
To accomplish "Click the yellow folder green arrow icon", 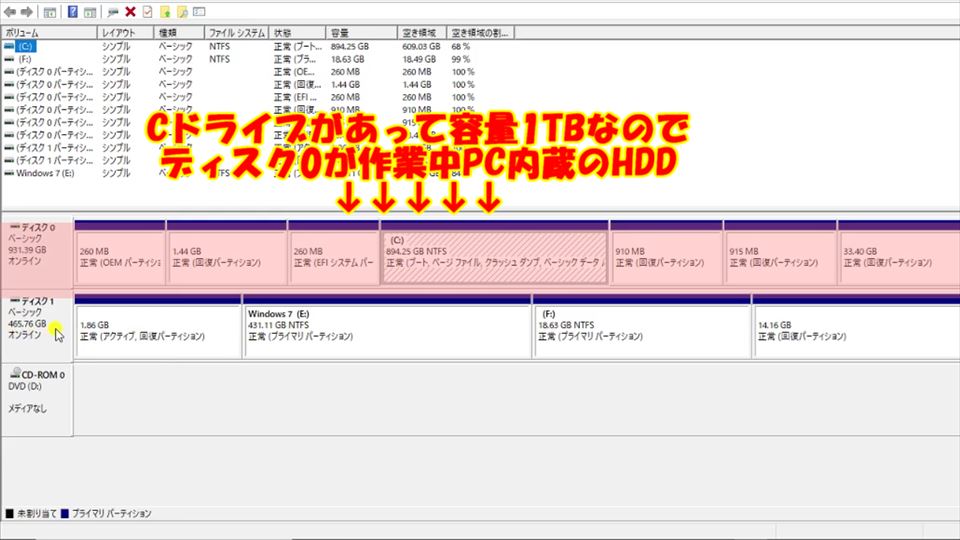I will click(x=165, y=12).
